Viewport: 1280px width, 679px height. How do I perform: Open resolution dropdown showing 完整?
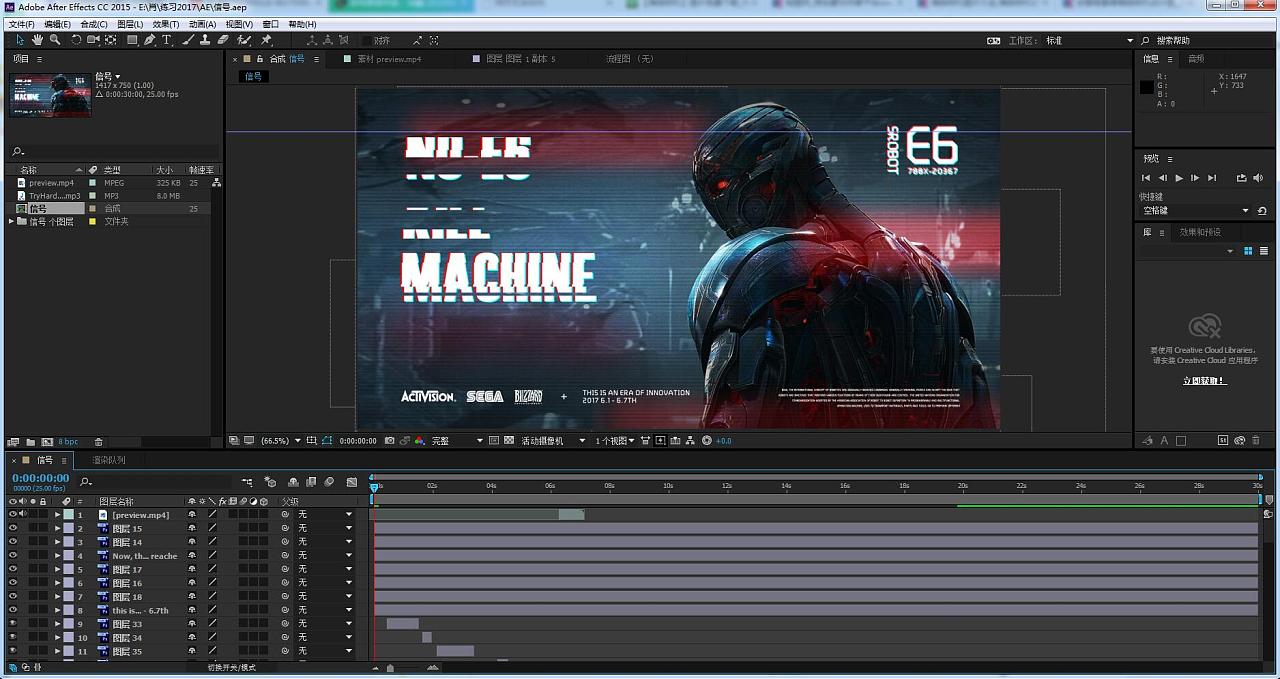pyautogui.click(x=457, y=440)
